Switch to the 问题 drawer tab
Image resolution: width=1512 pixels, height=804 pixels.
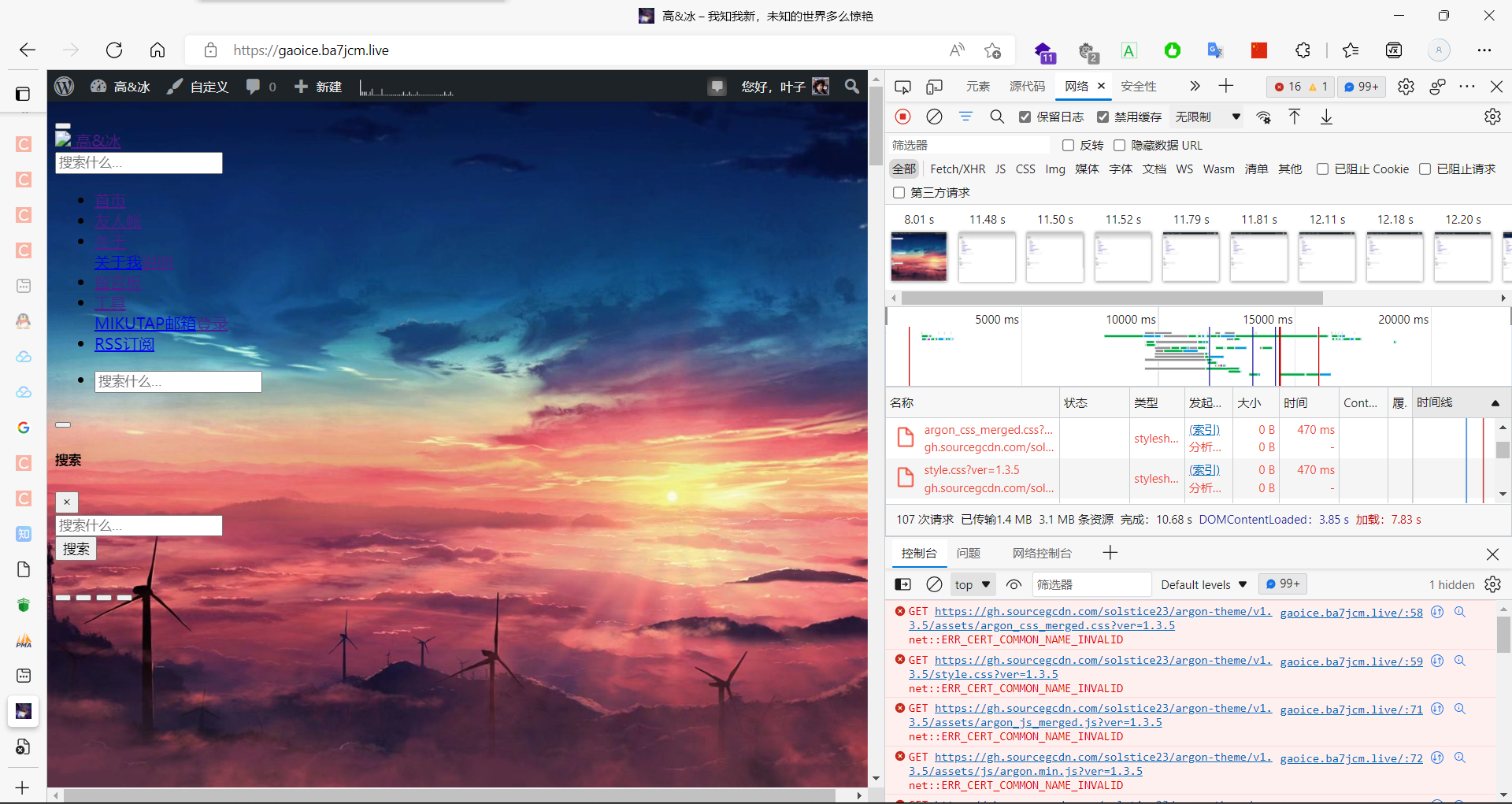coord(969,553)
